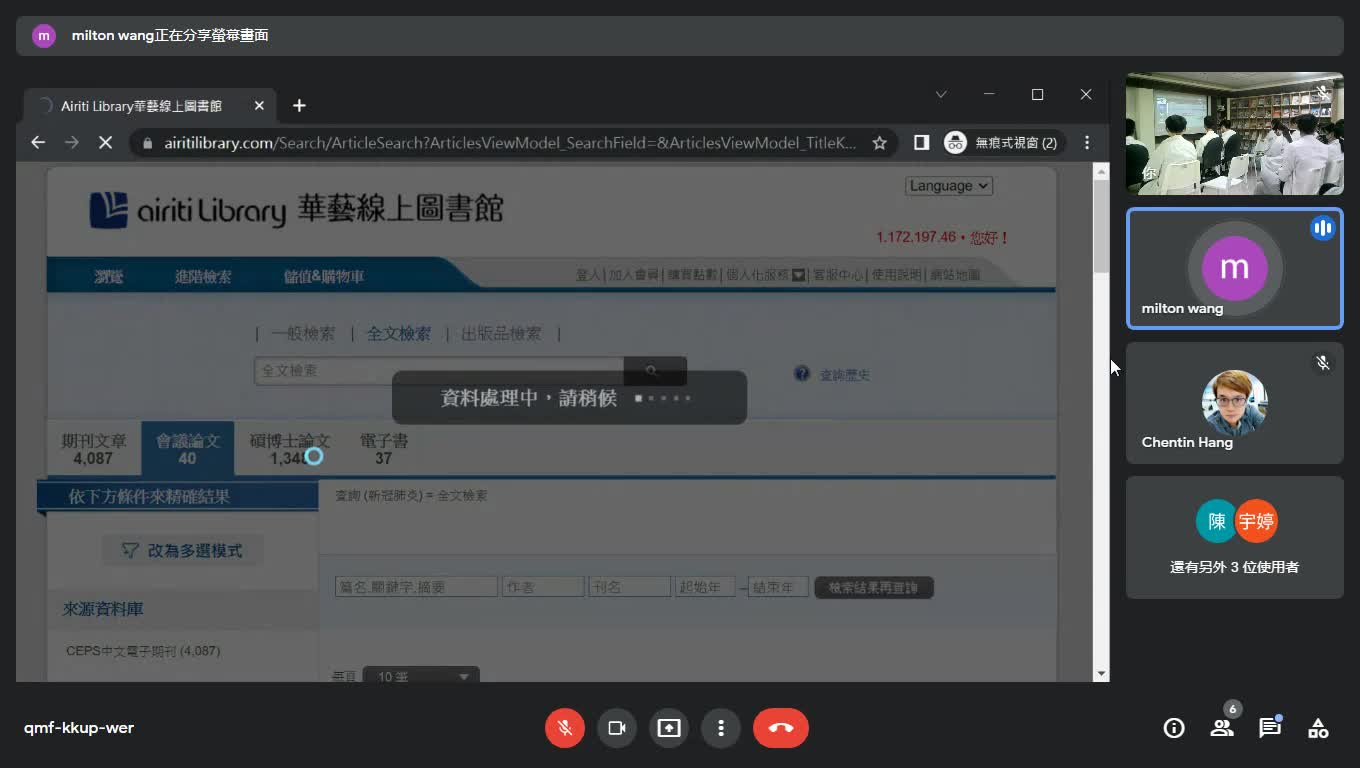This screenshot has height=768, width=1360.
Task: Toggle the browser side panel icon
Action: [x=922, y=143]
